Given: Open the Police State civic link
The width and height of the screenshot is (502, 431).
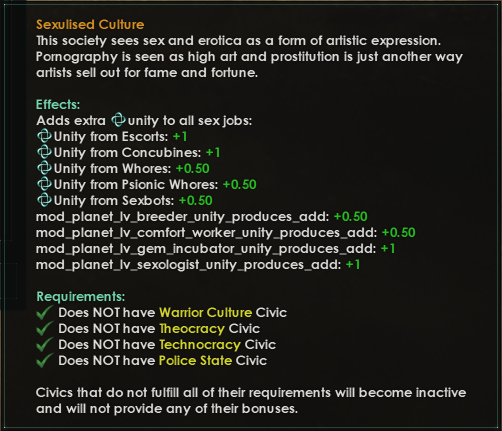Looking at the screenshot, I should point(195,361).
